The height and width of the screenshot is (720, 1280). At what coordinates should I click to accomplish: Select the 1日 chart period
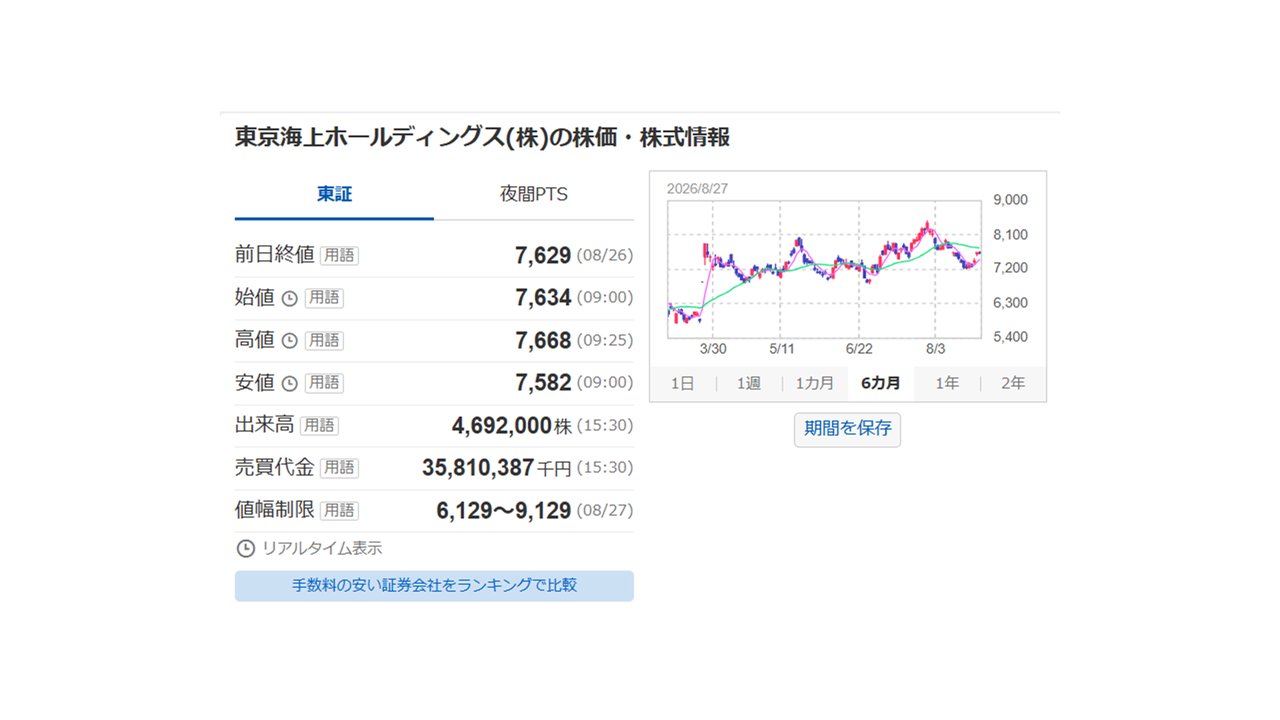682,383
